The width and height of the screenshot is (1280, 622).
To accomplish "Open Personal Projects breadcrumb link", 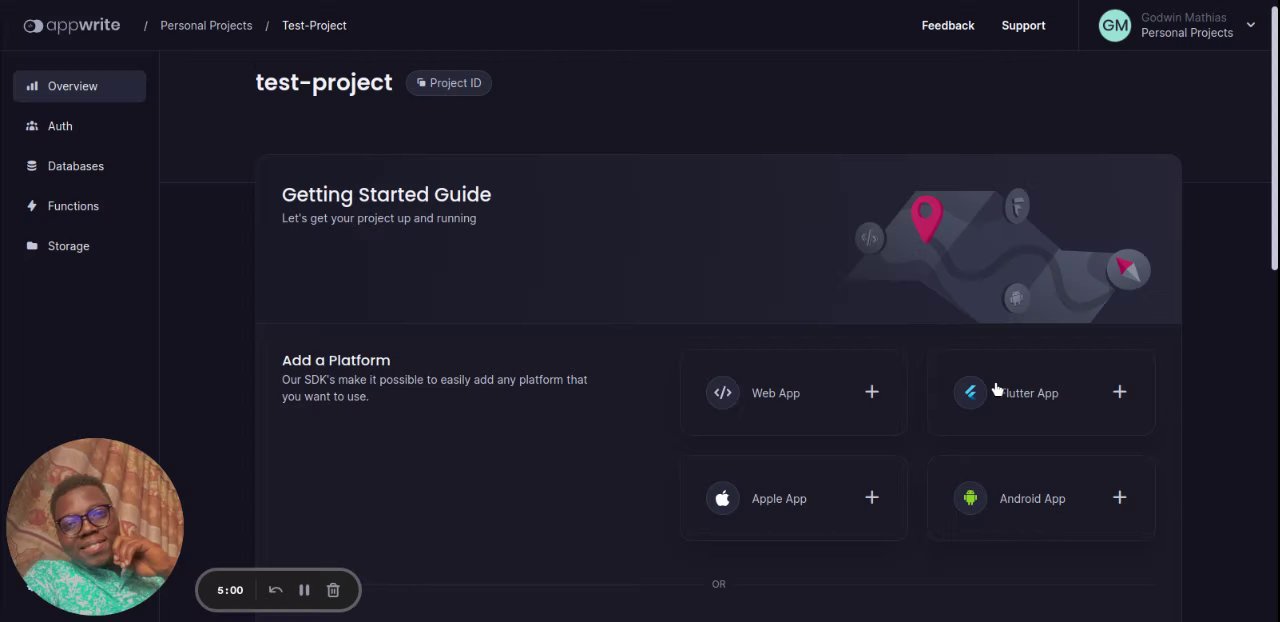I will 206,26.
